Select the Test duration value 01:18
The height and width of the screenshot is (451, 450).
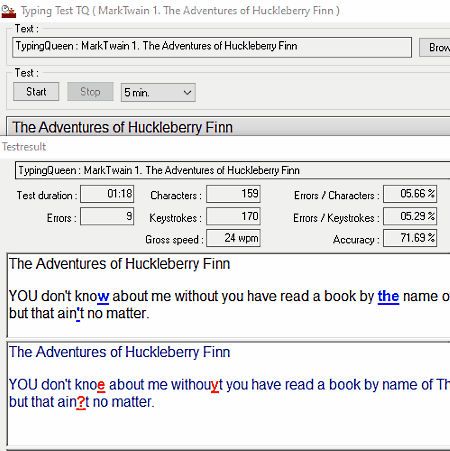click(x=107, y=194)
